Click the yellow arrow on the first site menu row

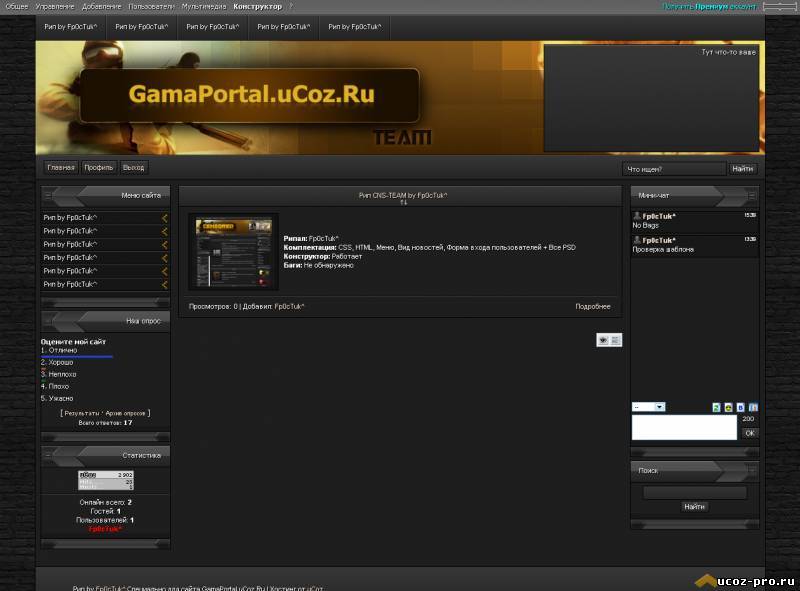point(164,218)
